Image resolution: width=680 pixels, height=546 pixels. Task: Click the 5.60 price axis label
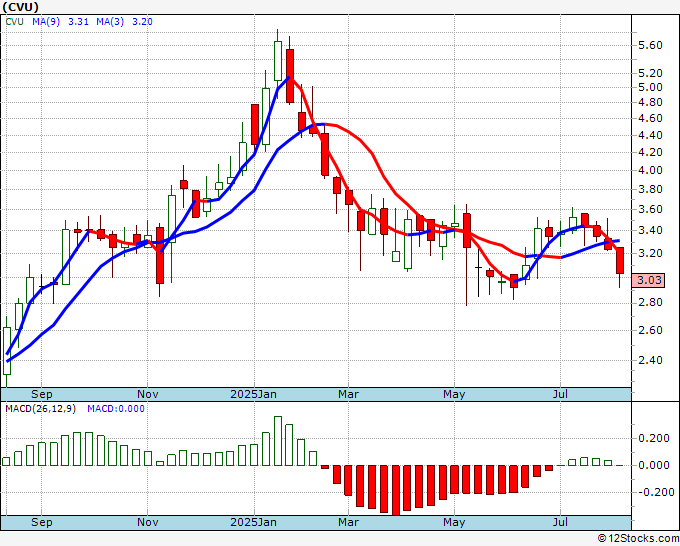651,46
